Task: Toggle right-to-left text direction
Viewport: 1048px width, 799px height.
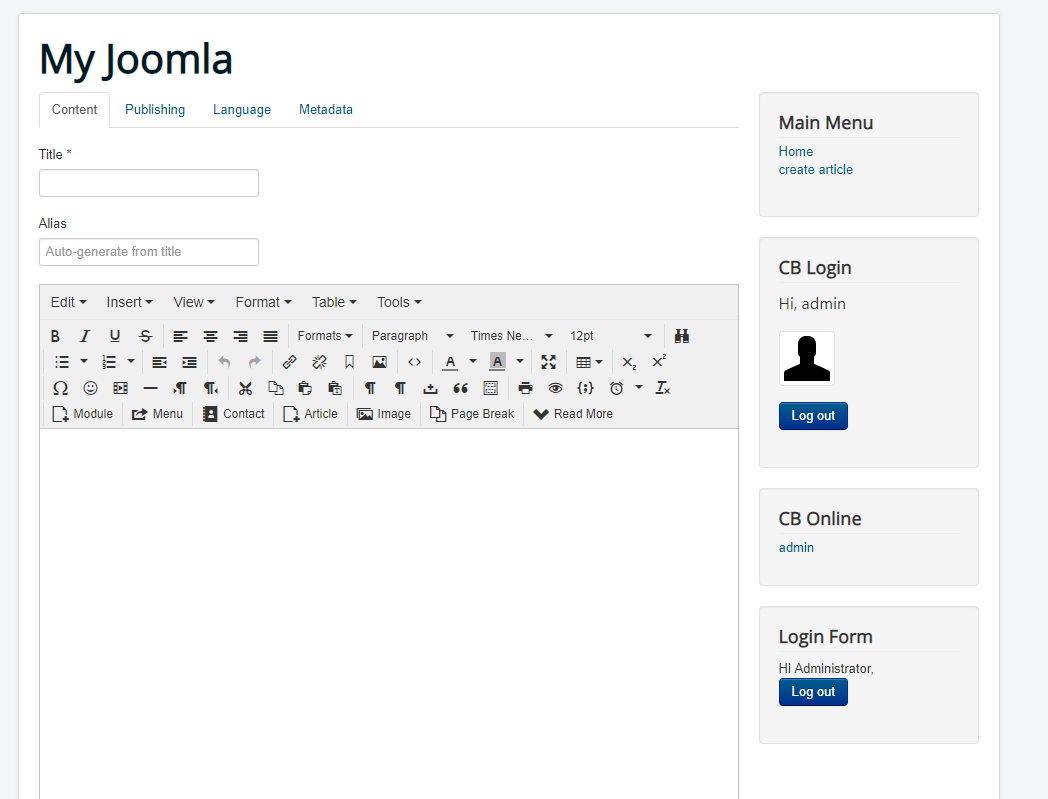Action: tap(211, 388)
